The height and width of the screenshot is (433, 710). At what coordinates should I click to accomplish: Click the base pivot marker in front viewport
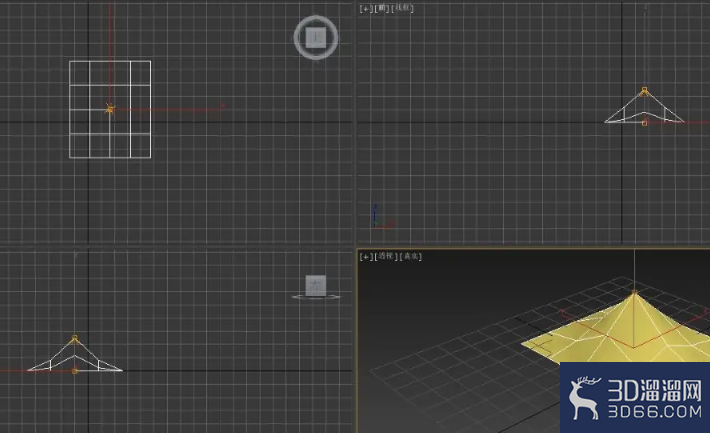coord(645,122)
